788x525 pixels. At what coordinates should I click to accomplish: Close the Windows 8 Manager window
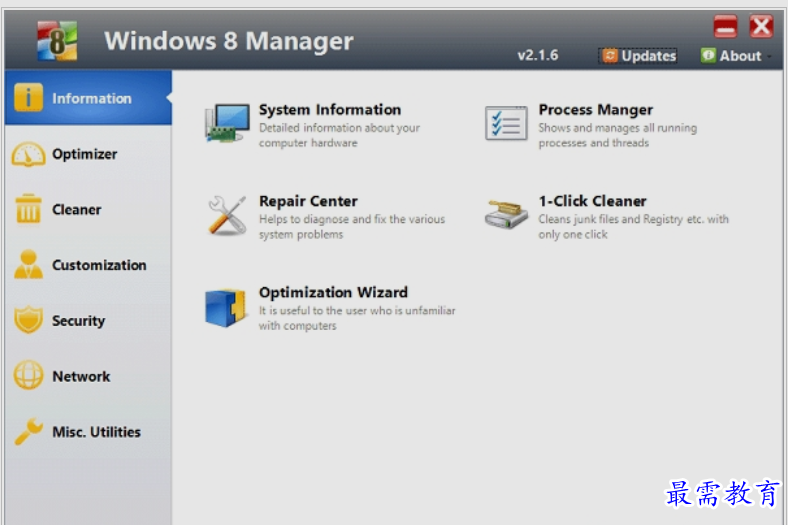pos(761,26)
